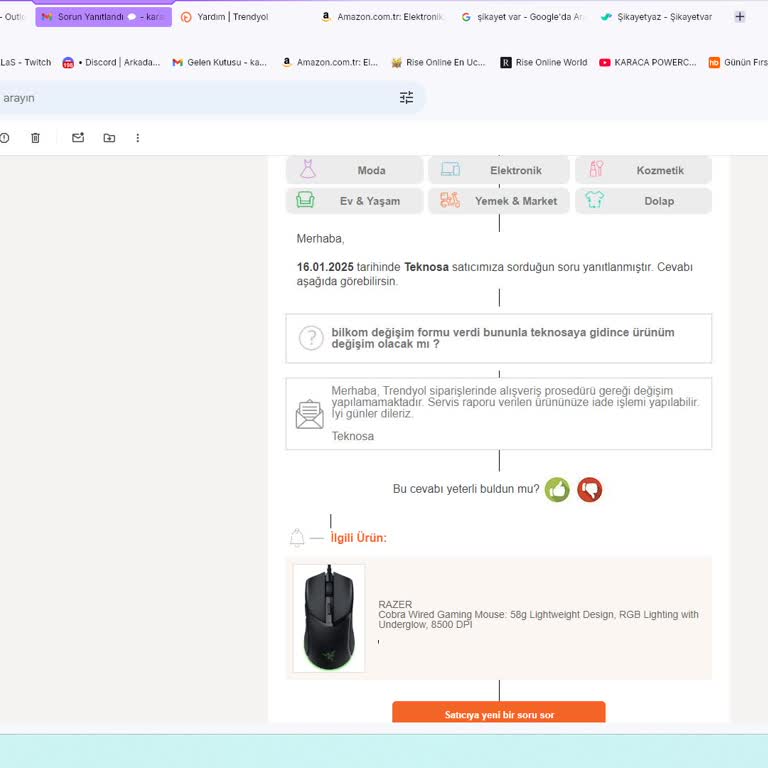The width and height of the screenshot is (768, 768).
Task: Open the Rise Online En Uc... bookmark
Action: [x=438, y=62]
